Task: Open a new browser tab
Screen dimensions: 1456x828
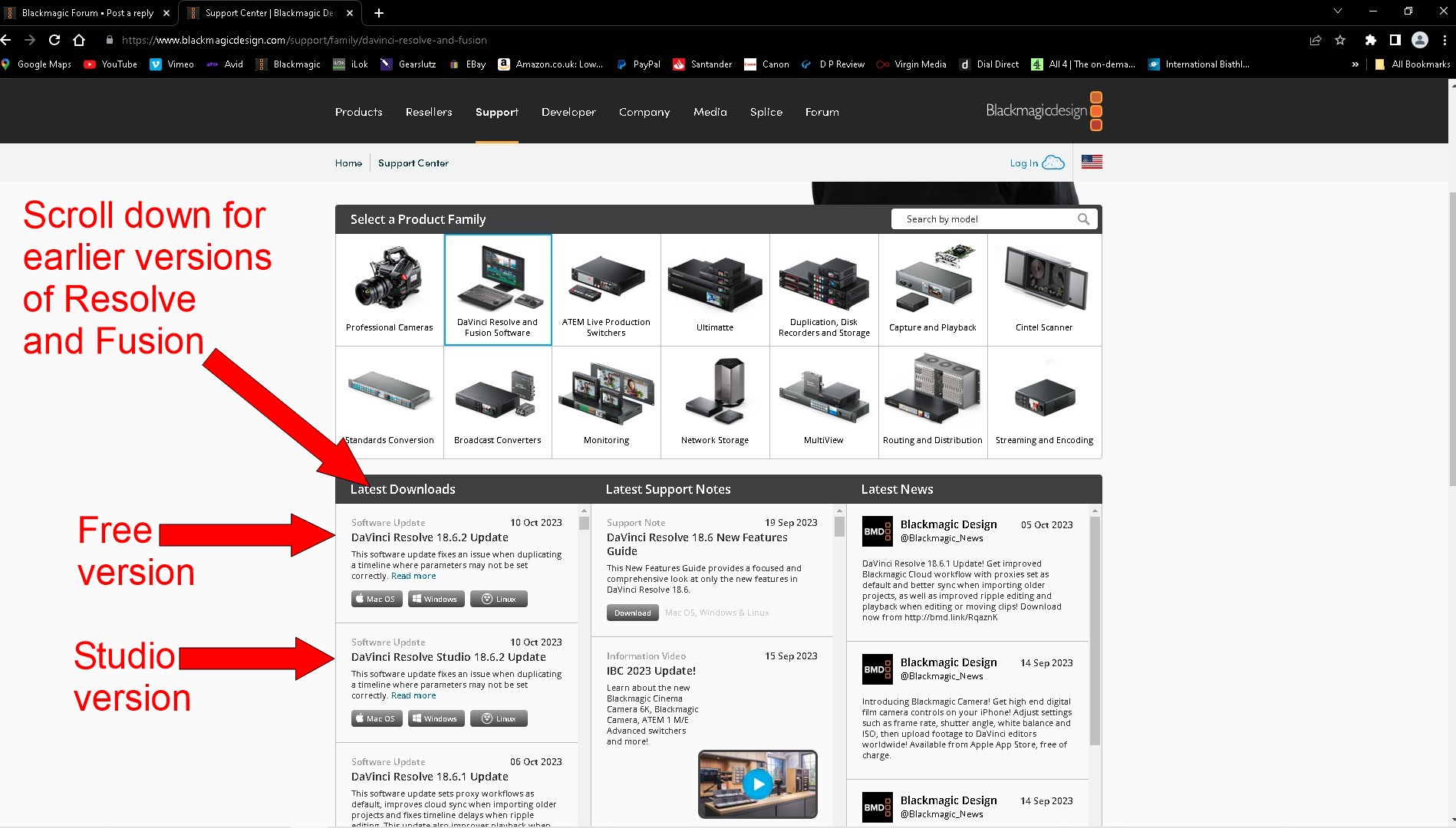Action: click(x=378, y=13)
